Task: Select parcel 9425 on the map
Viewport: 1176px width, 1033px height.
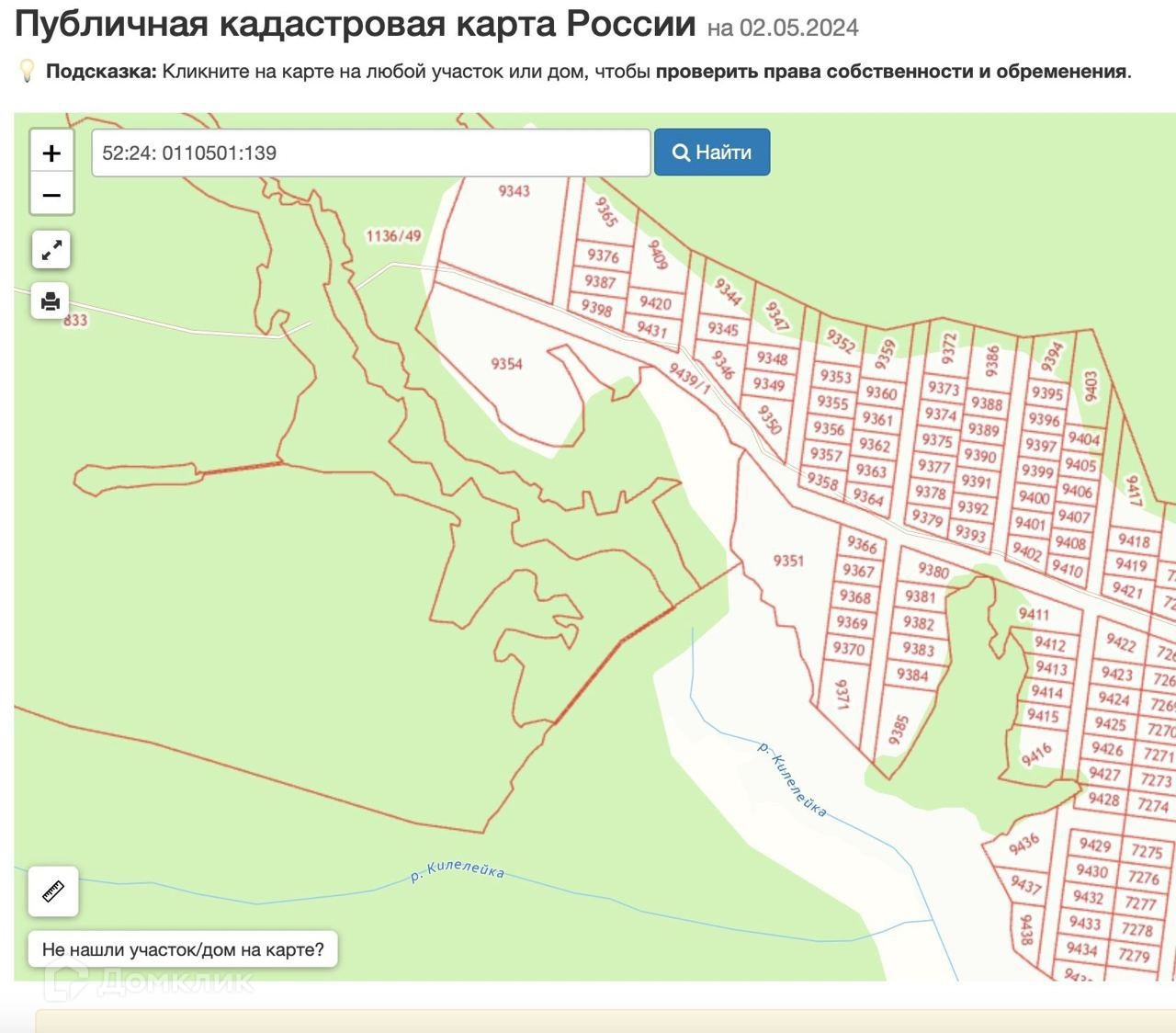Action: [1110, 723]
